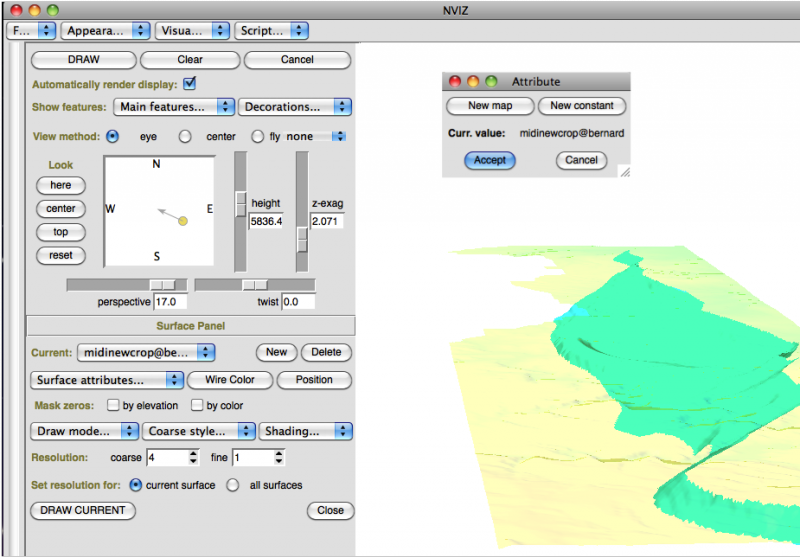
Task: Reset the view with reset button
Action: click(x=60, y=255)
